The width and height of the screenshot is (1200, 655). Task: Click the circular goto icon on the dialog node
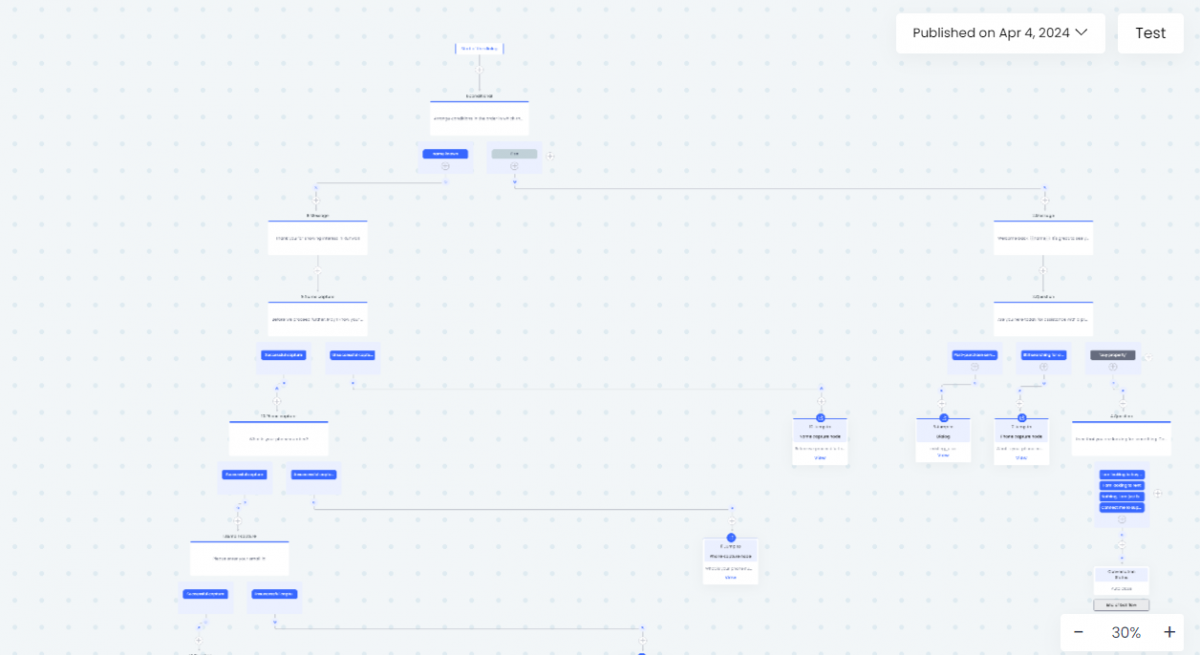pyautogui.click(x=943, y=417)
